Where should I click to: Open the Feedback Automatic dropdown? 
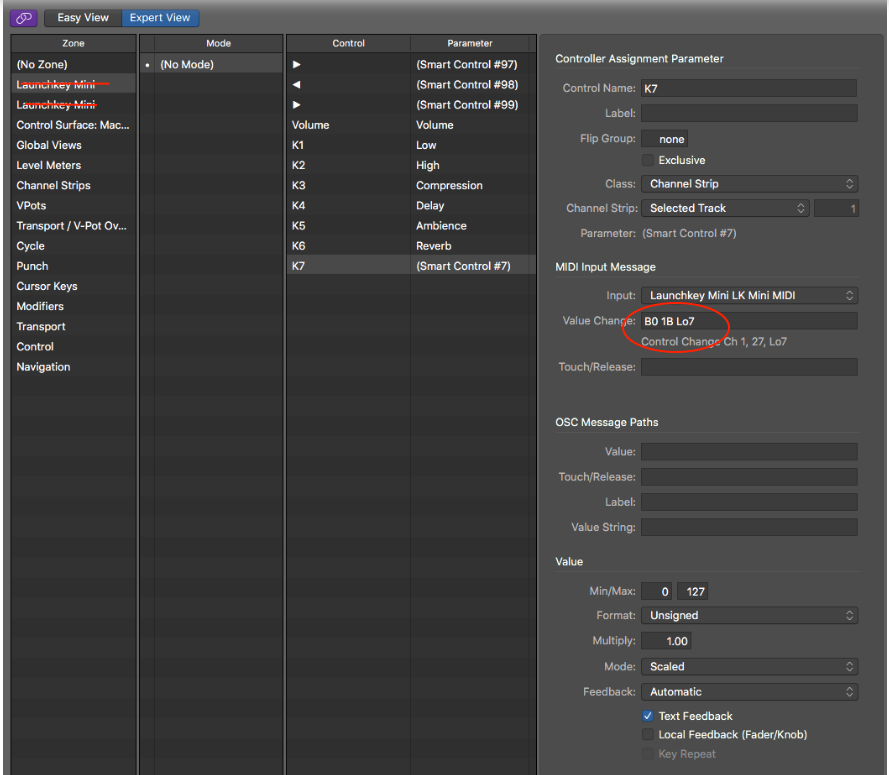pyautogui.click(x=750, y=692)
